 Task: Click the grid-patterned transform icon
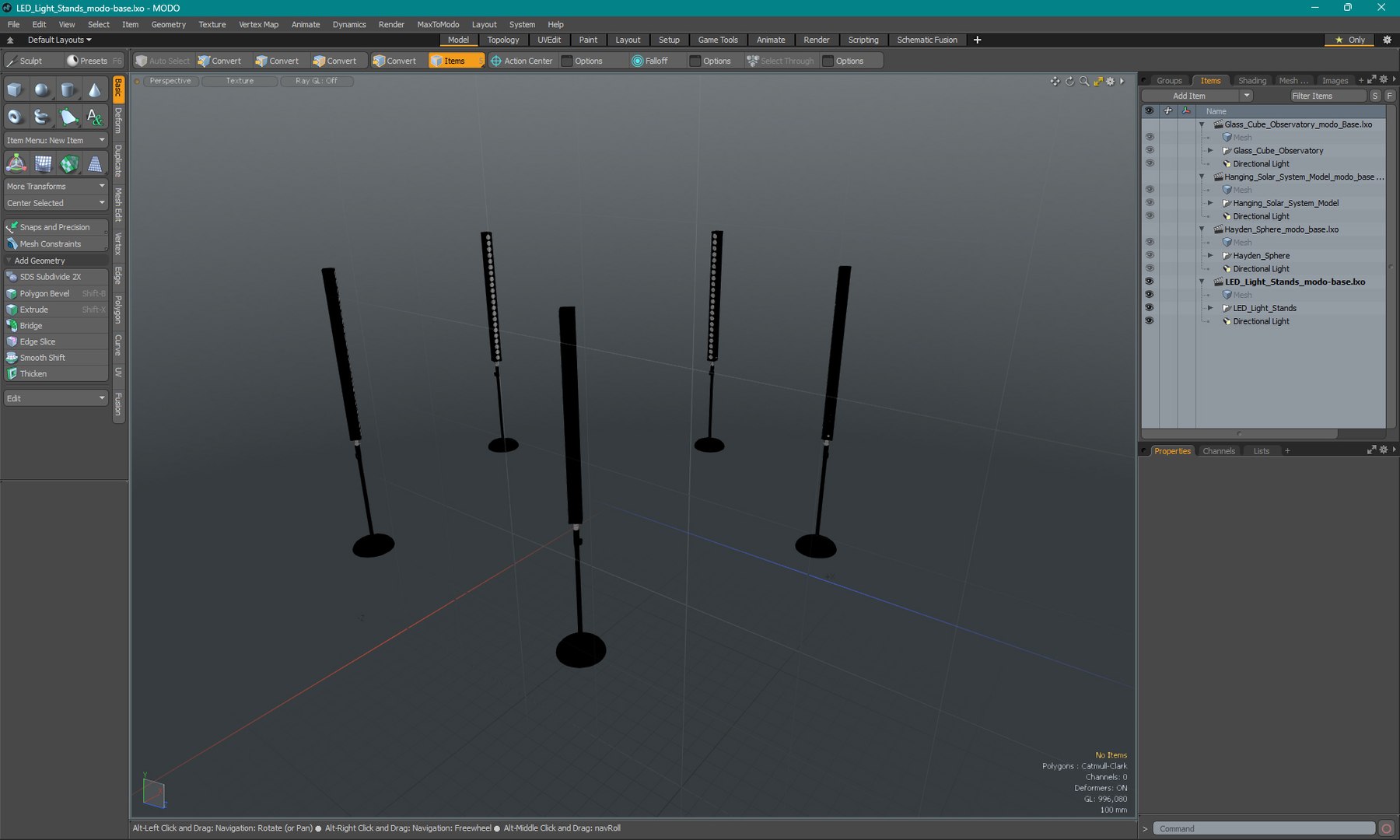click(x=43, y=163)
